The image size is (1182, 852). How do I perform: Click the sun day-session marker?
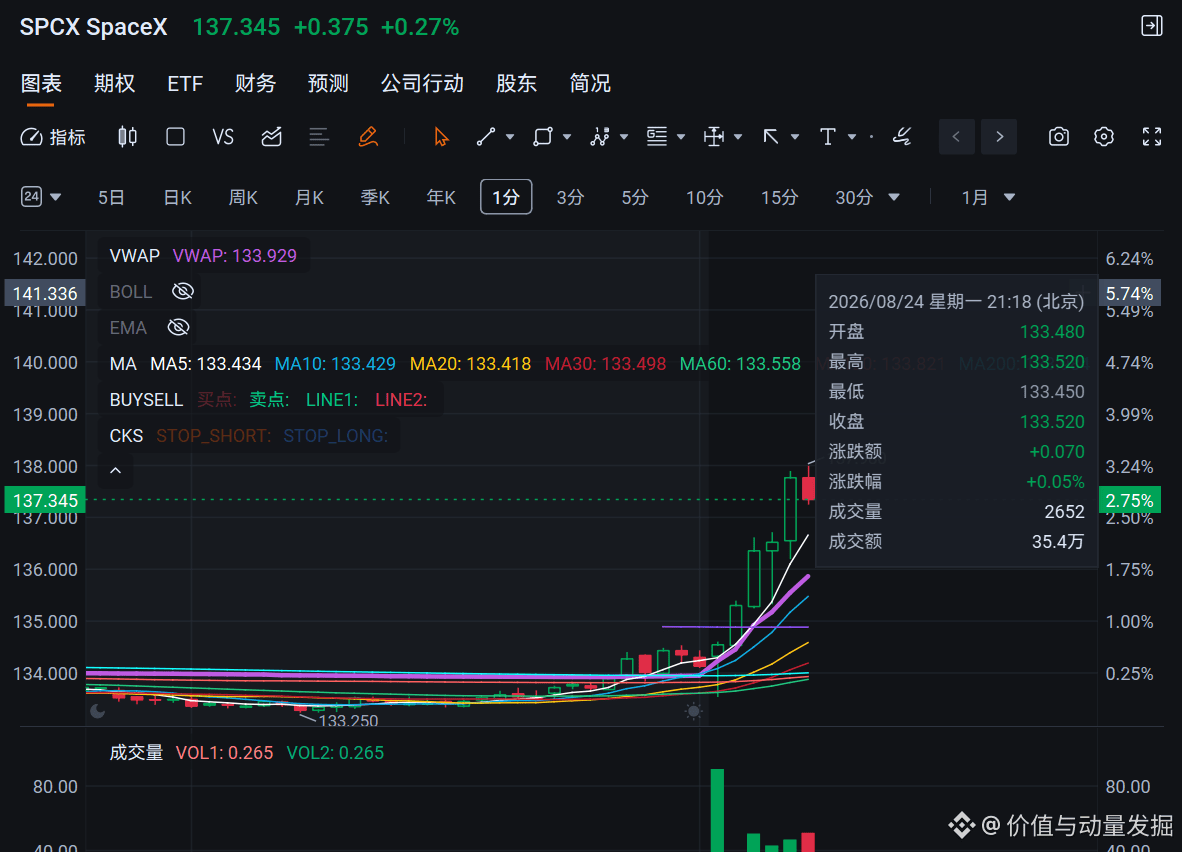[694, 711]
